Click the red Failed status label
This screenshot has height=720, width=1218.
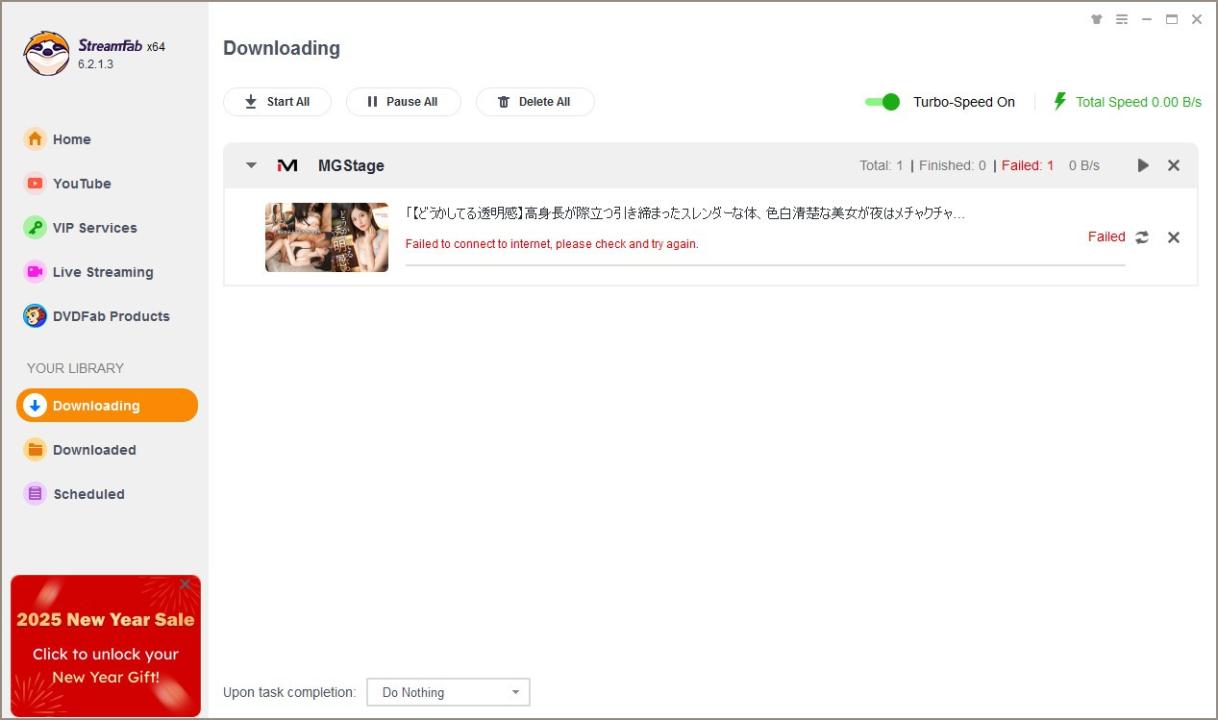pyautogui.click(x=1107, y=237)
